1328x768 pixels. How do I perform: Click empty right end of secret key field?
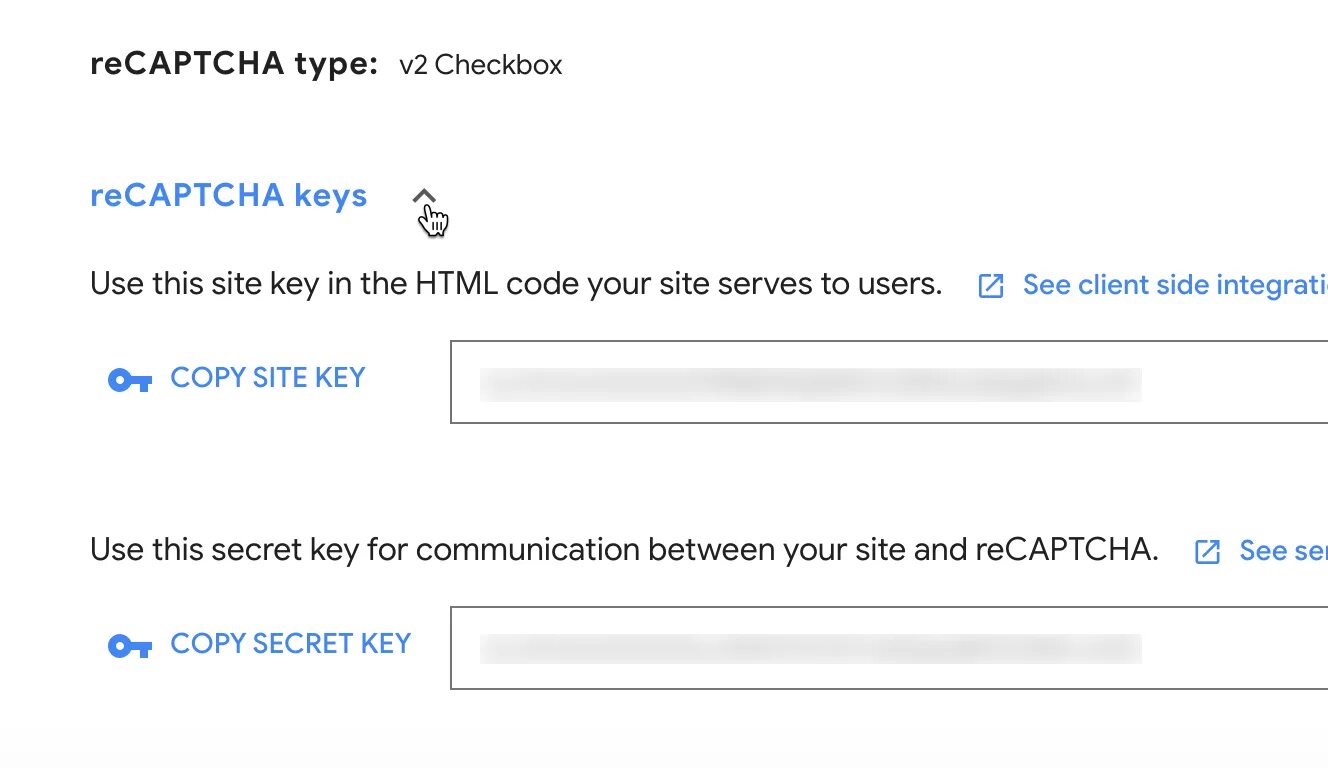click(1240, 648)
